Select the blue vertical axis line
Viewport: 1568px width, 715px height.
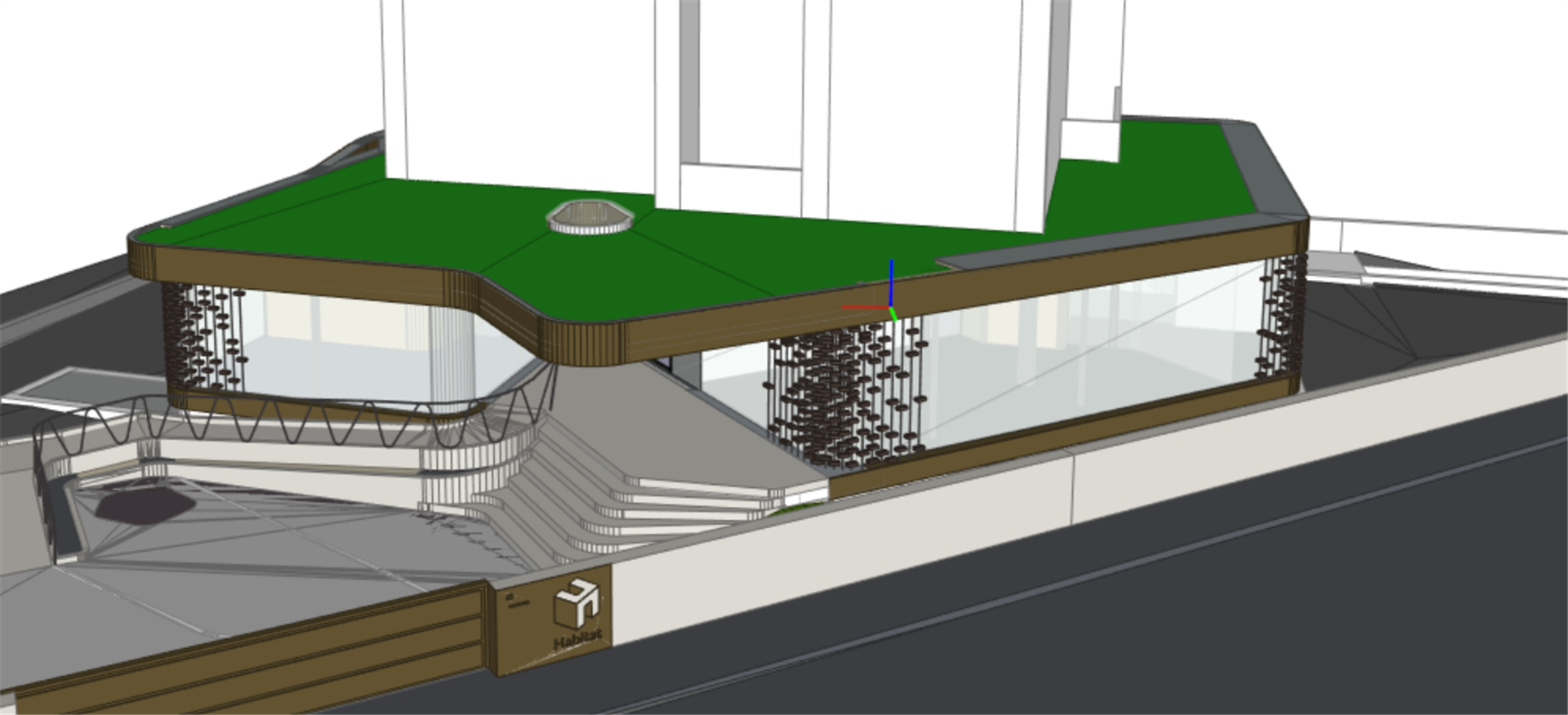[x=891, y=281]
